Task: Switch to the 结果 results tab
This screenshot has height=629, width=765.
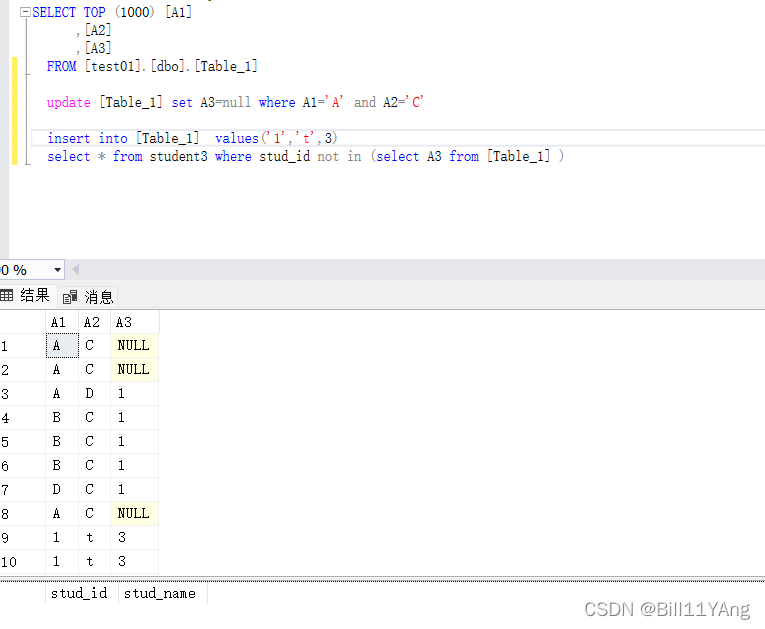Action: click(x=28, y=296)
